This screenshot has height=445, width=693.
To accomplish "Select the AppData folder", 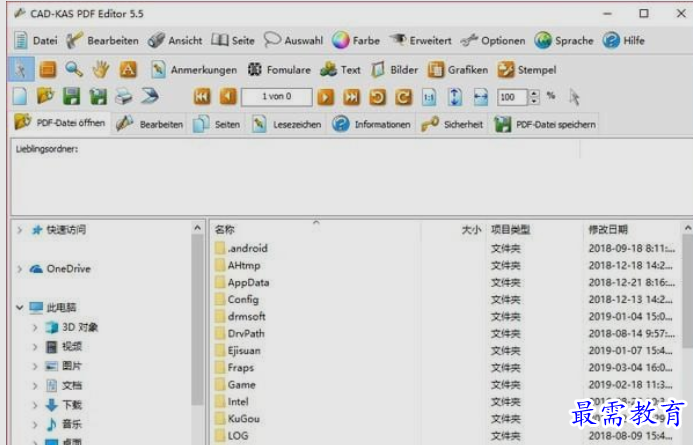I will click(x=242, y=282).
